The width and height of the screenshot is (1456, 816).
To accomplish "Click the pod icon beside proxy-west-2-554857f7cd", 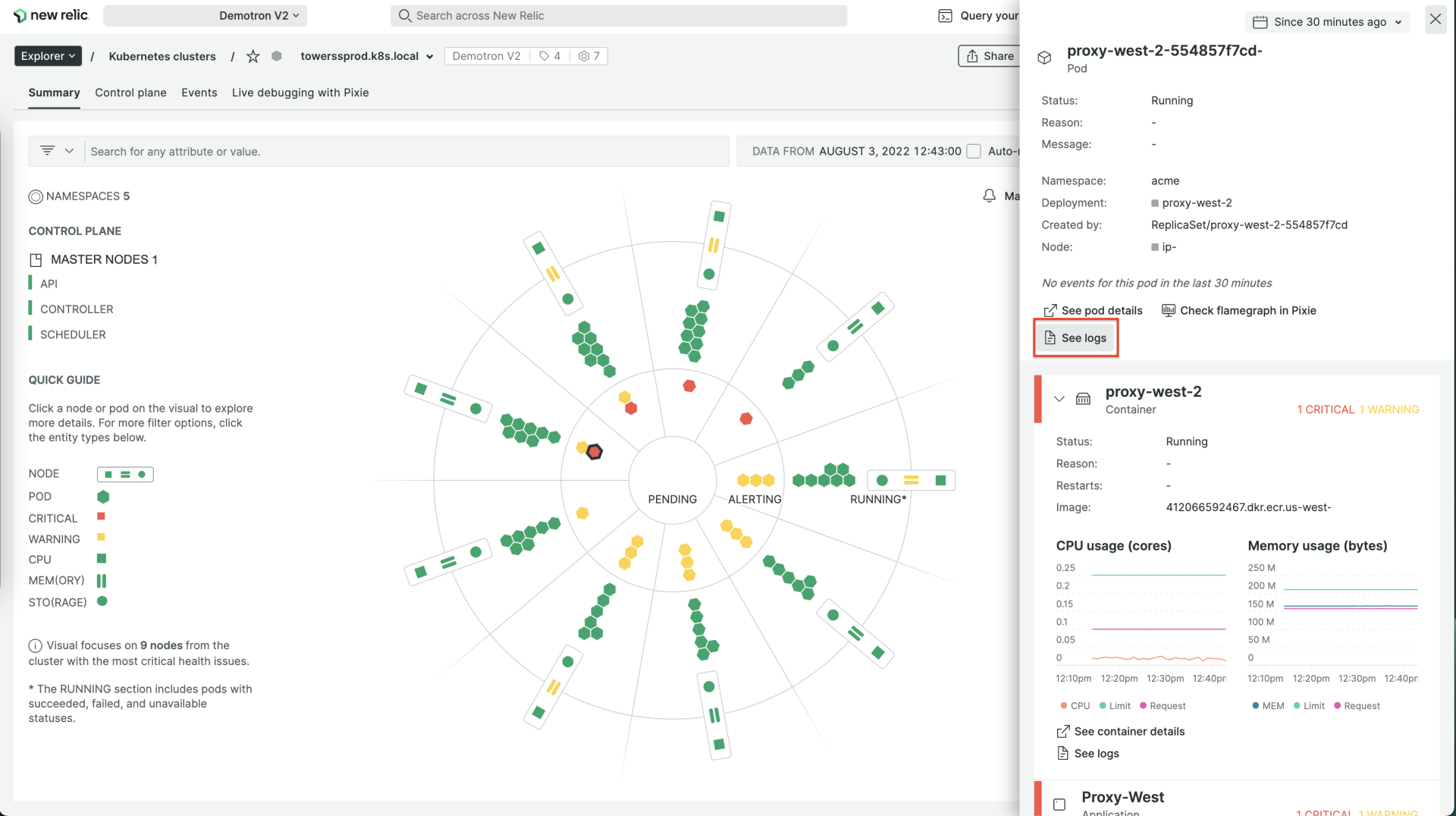I will [x=1045, y=57].
